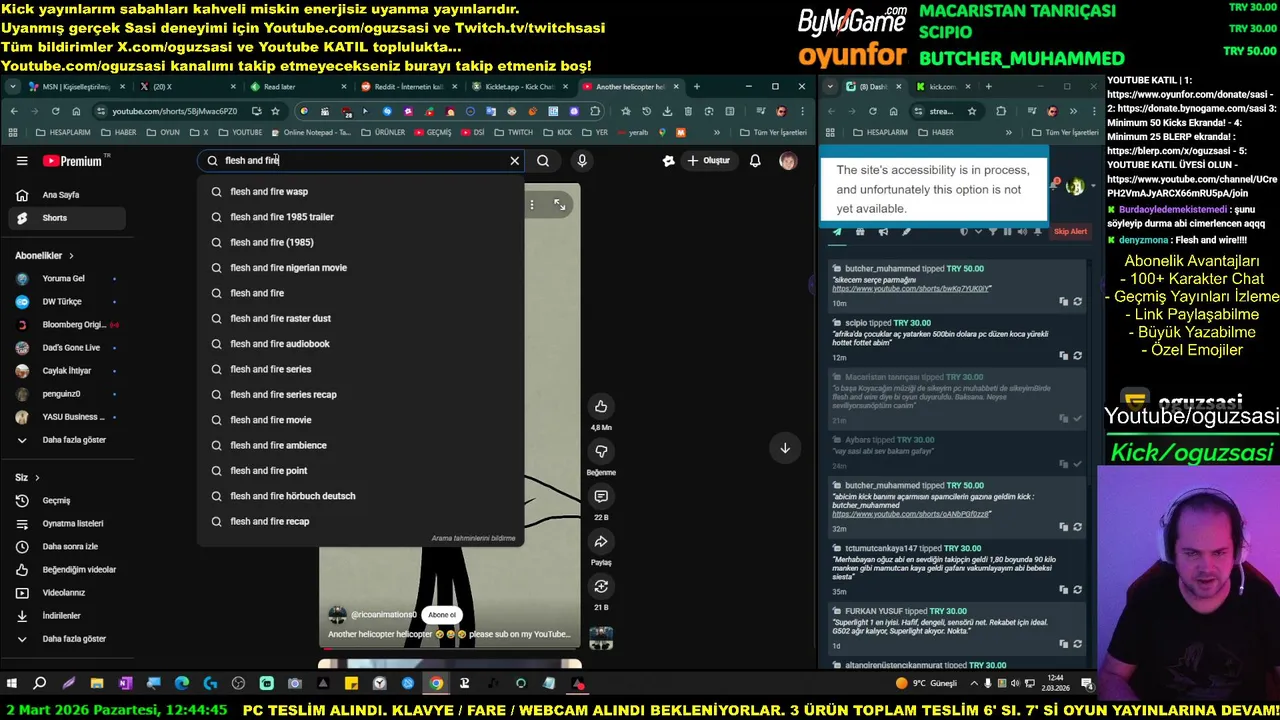Select suggestion flesh and fire wasp
Viewport: 1280px width, 720px height.
click(360, 191)
